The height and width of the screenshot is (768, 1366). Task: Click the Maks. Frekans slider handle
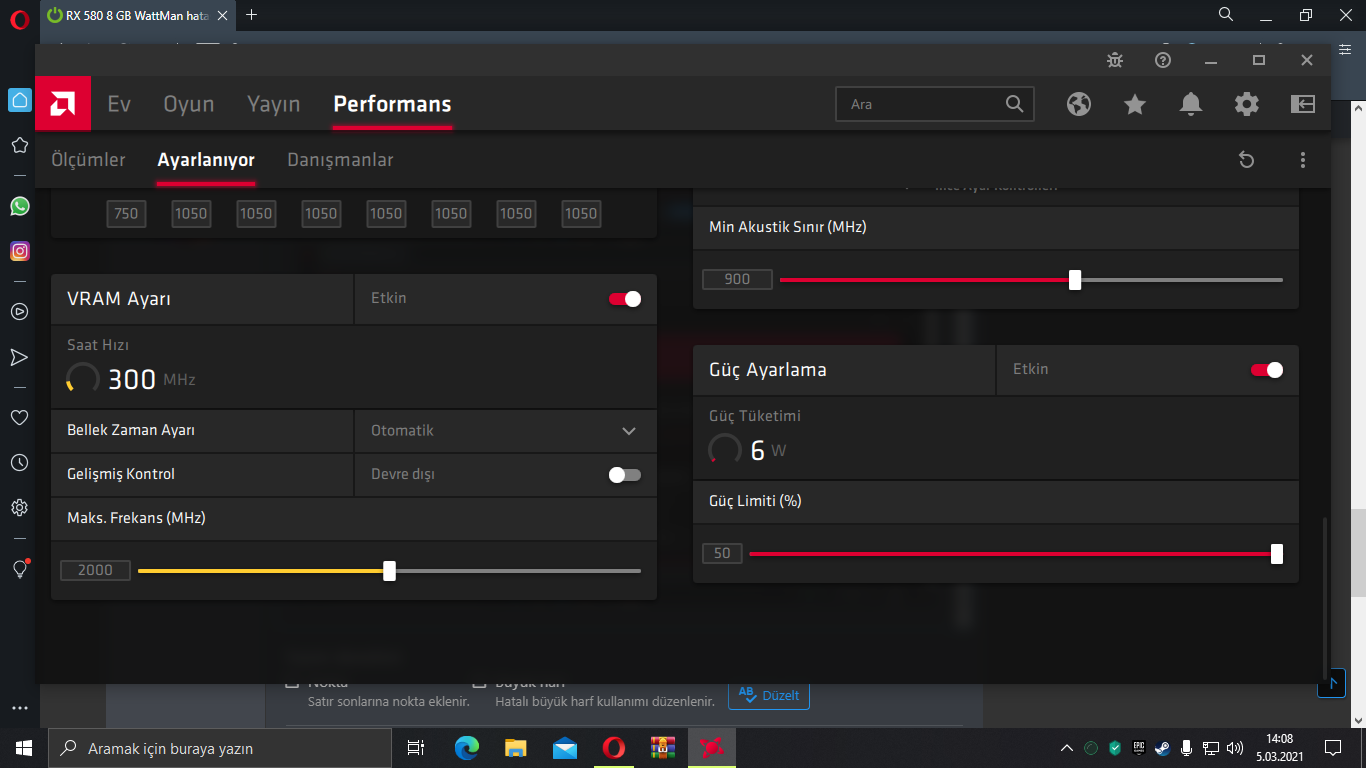tap(389, 571)
